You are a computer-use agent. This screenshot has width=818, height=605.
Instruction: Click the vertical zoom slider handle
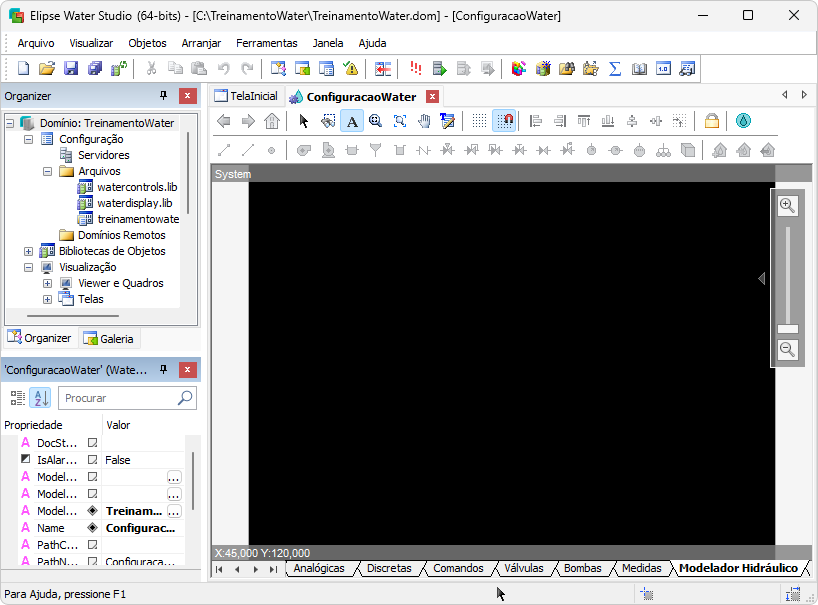coord(788,329)
